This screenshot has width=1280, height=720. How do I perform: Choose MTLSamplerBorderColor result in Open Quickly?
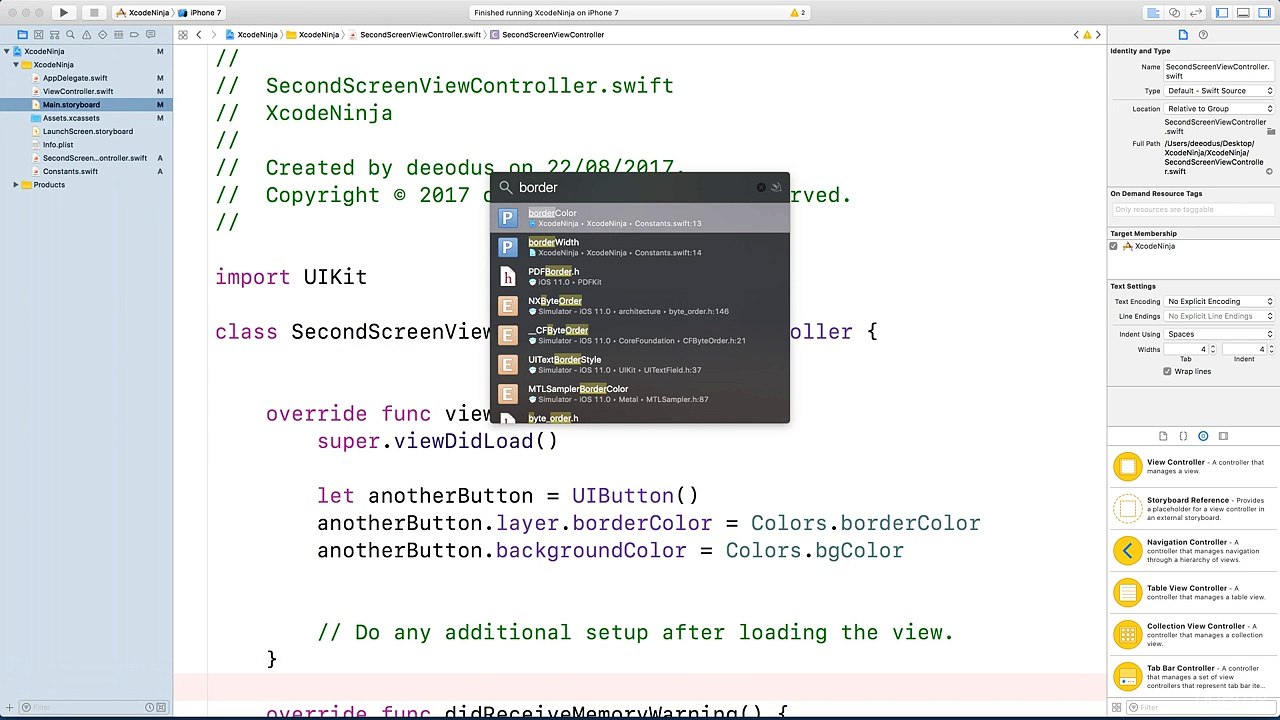coord(640,393)
